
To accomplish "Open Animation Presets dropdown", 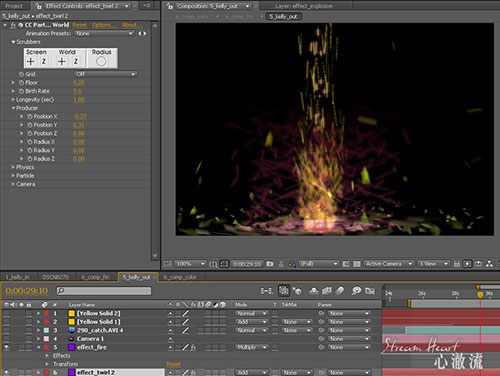I will 104,33.
